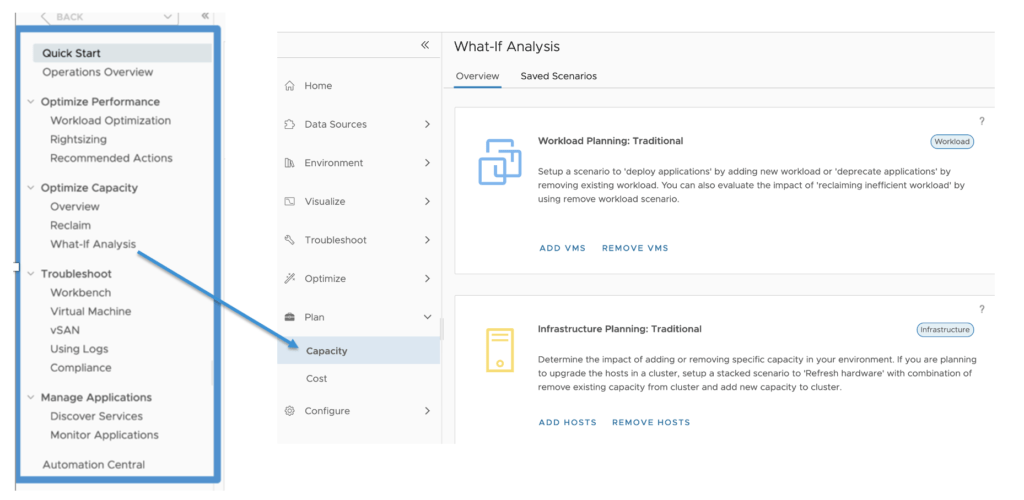
Task: Open Cost under the Plan menu
Action: tap(316, 379)
